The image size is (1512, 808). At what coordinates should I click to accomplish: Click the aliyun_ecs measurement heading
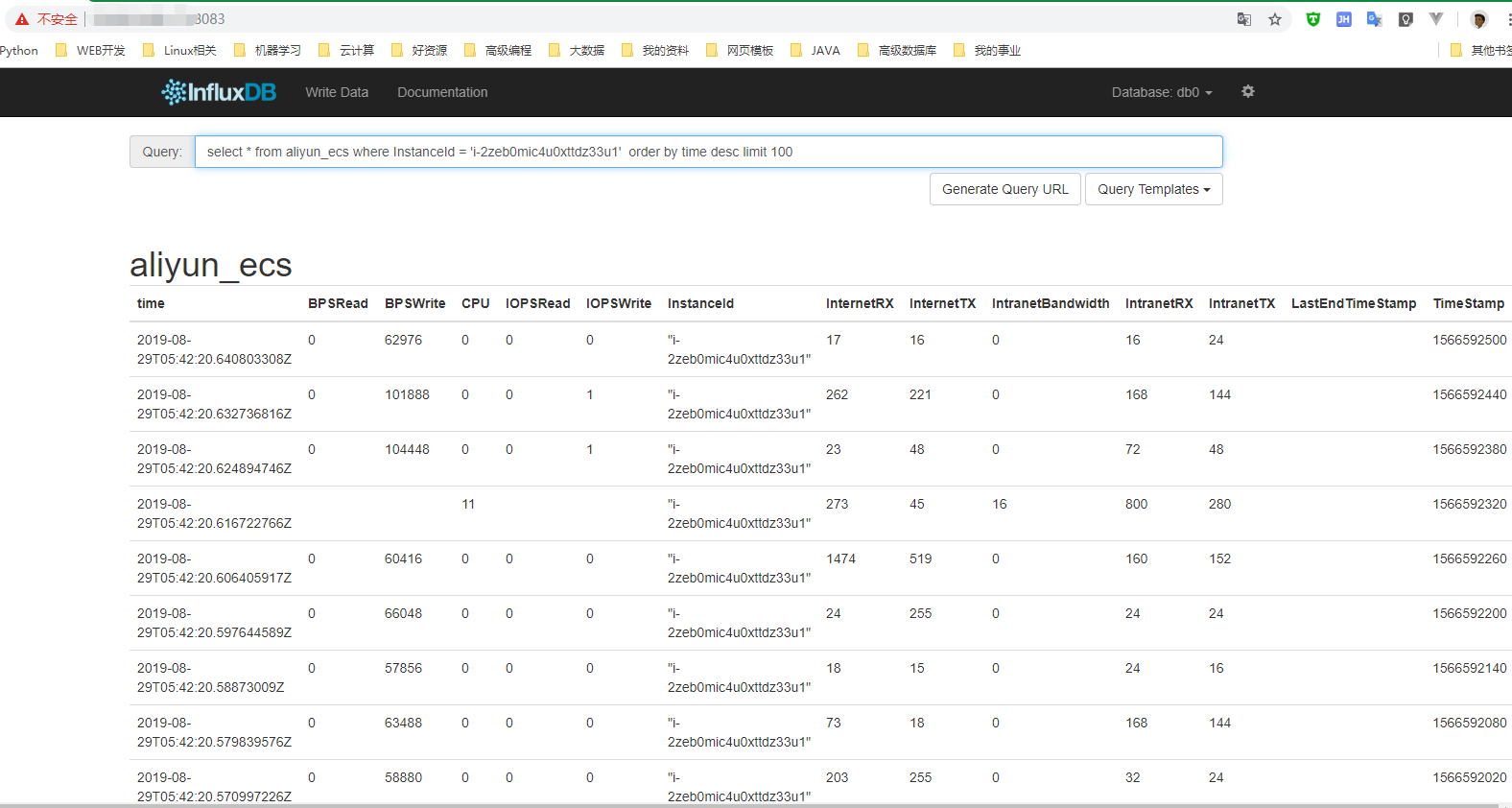(211, 265)
